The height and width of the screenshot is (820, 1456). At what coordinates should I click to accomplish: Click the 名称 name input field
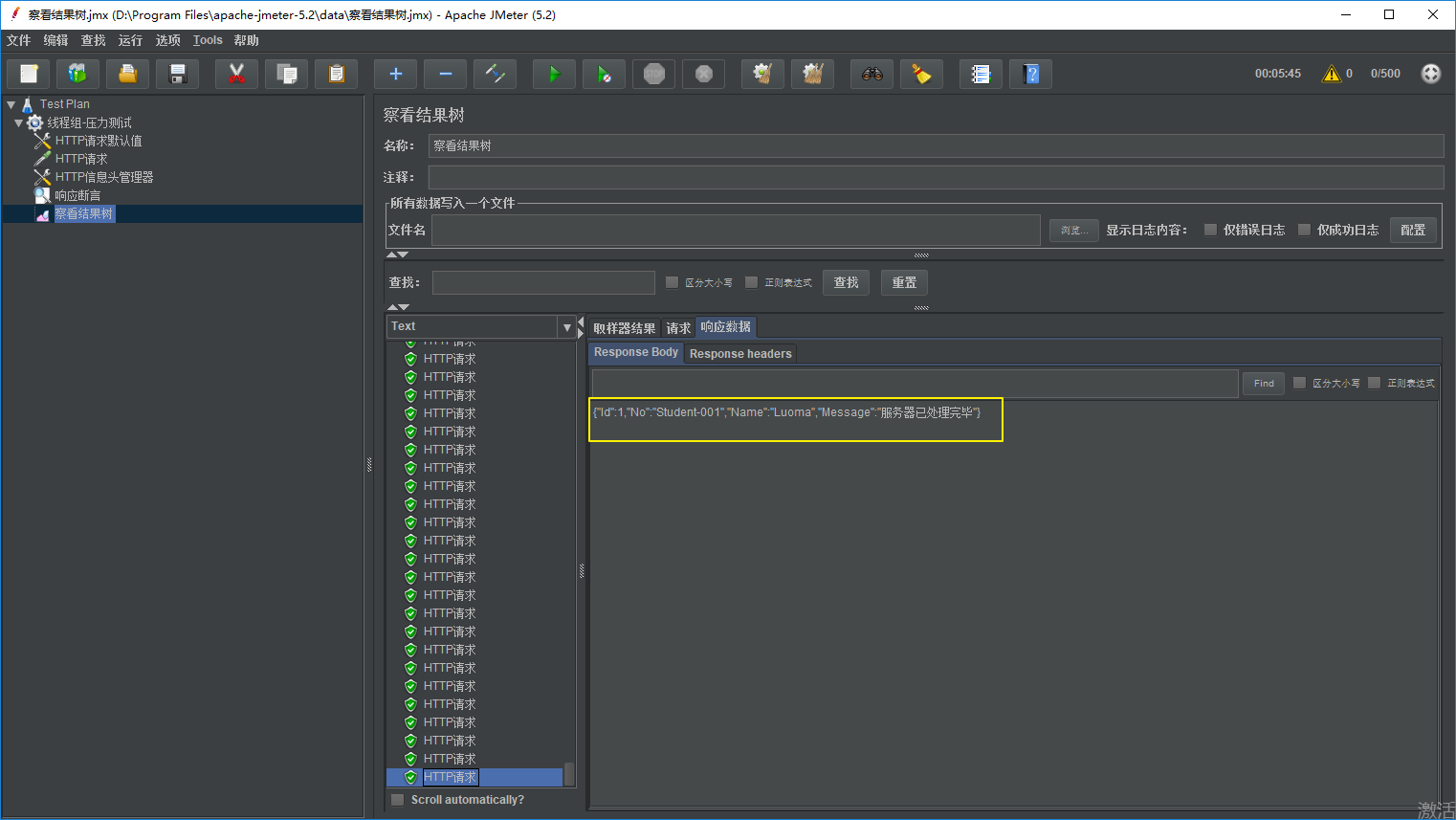(x=936, y=145)
